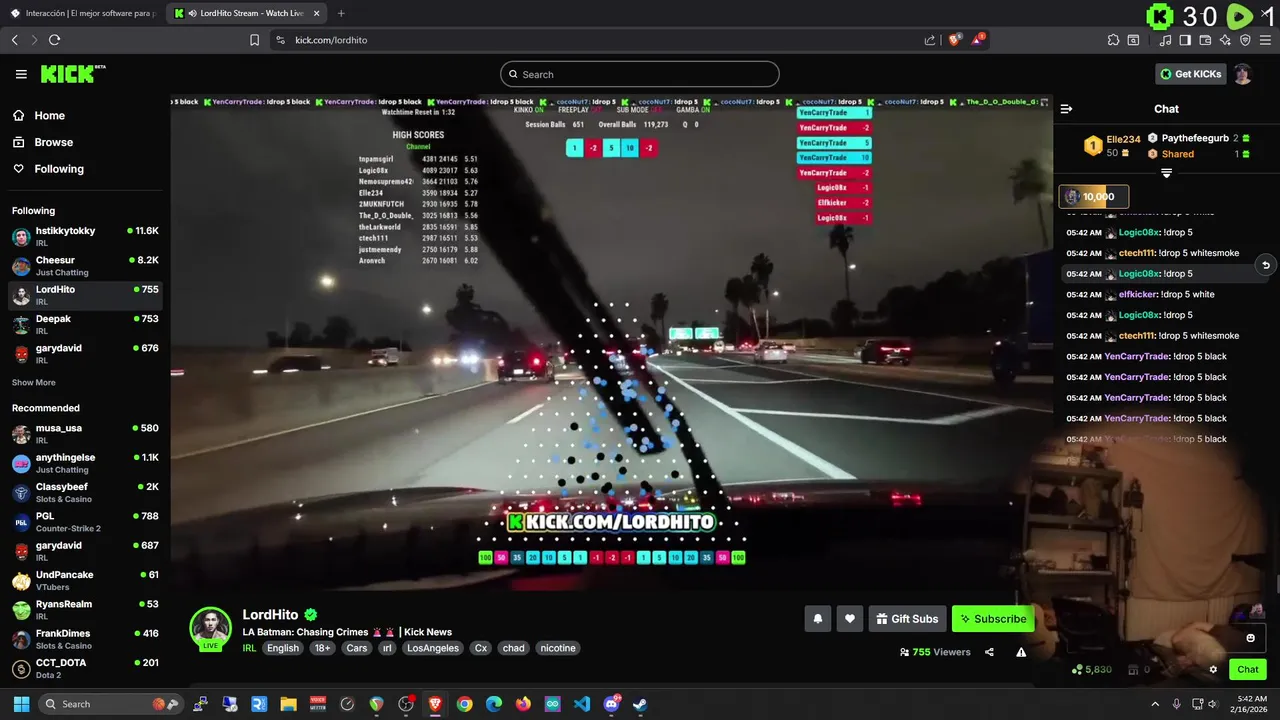The width and height of the screenshot is (1280, 720).
Task: Click the reply icon on Logic08x message
Action: (1265, 265)
